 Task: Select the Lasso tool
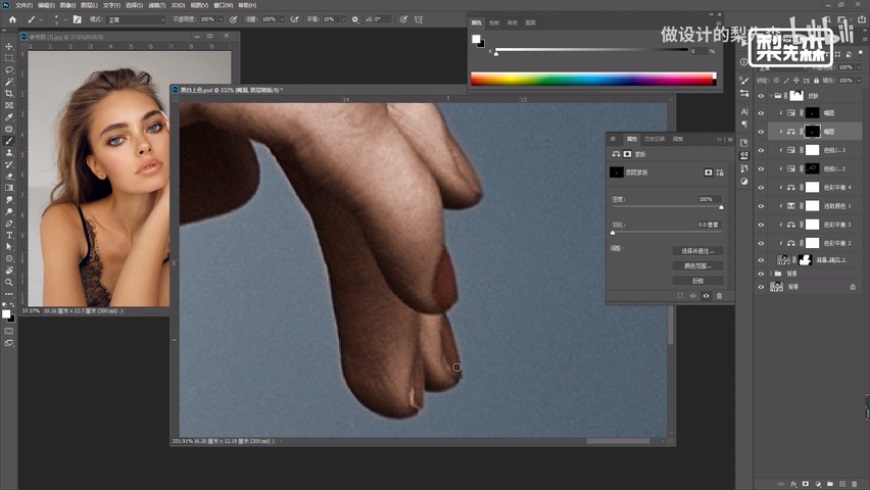coord(9,70)
